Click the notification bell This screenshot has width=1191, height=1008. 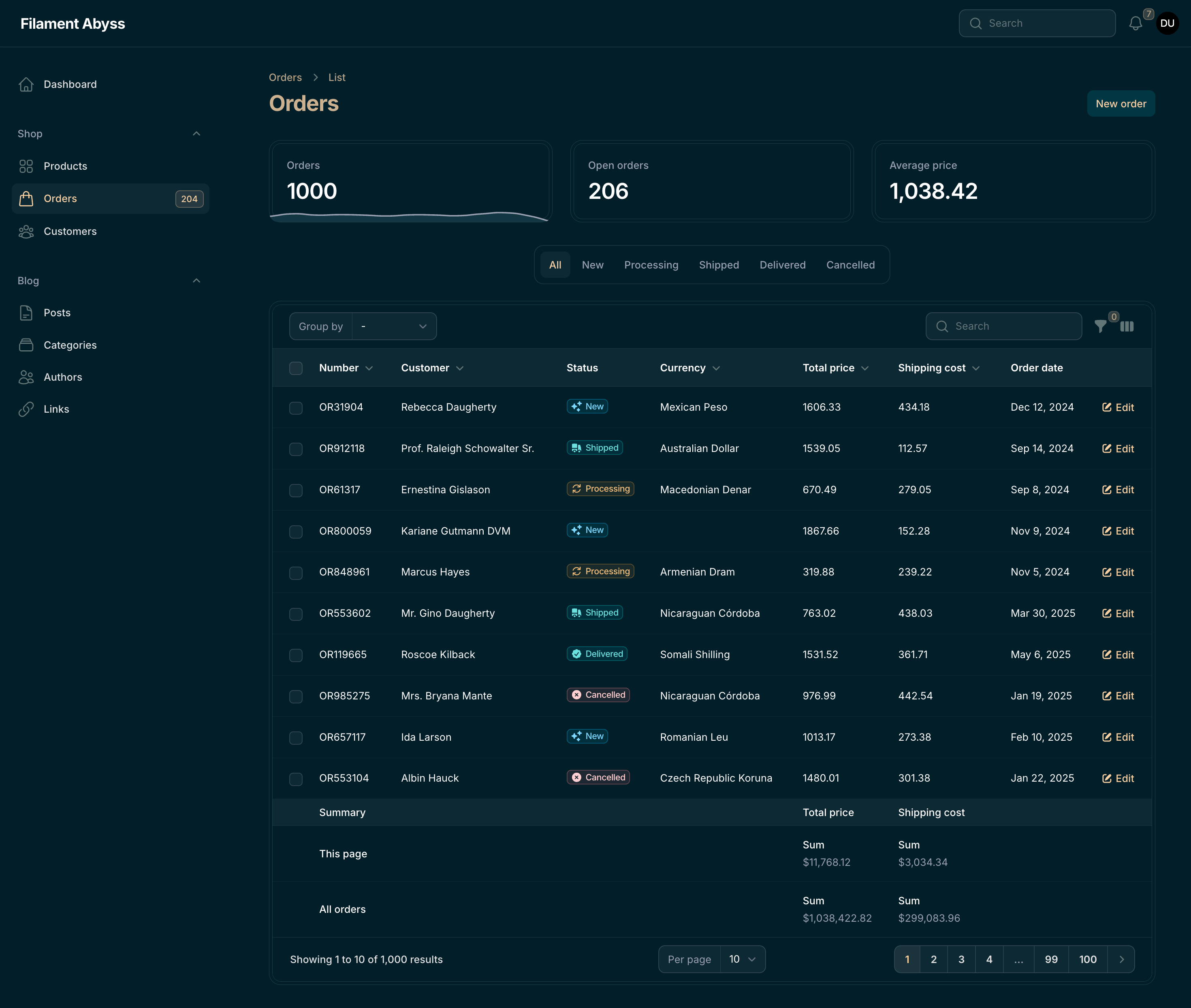[x=1136, y=23]
